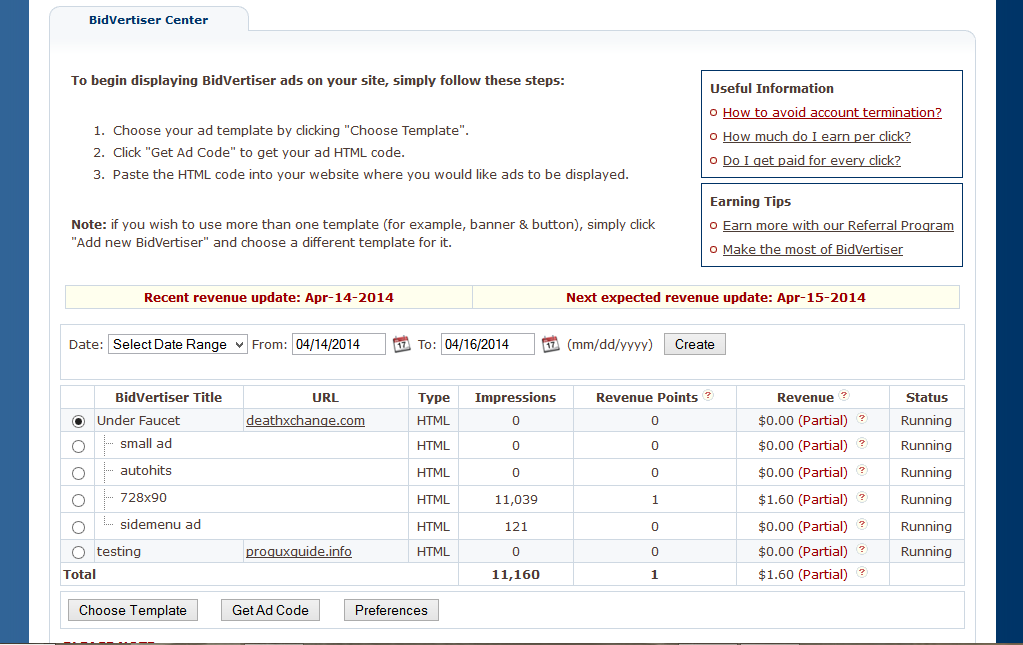Click the URL column header
Viewport: 1023px width, 645px height.
(x=325, y=397)
